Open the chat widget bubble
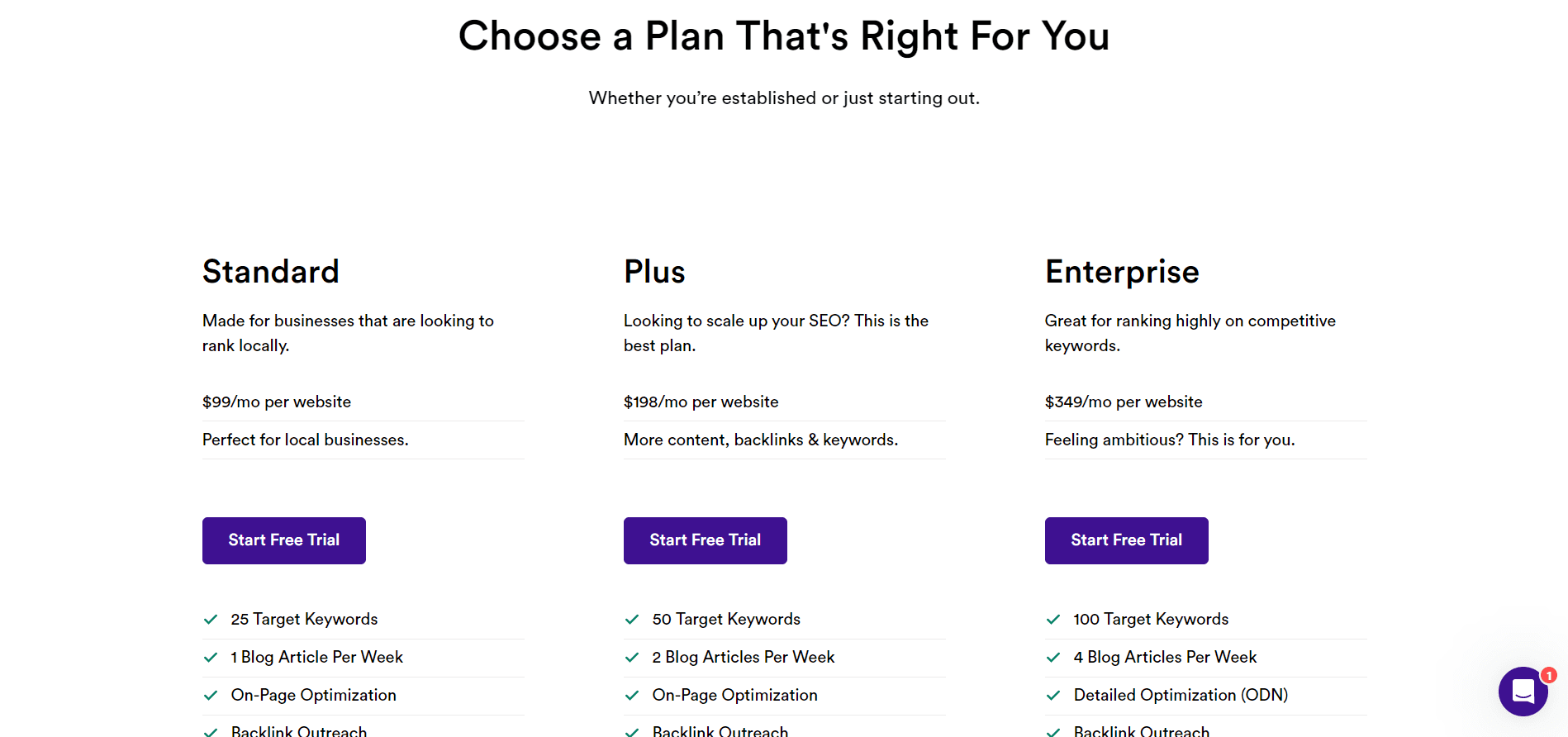The height and width of the screenshot is (737, 1568). [1523, 692]
